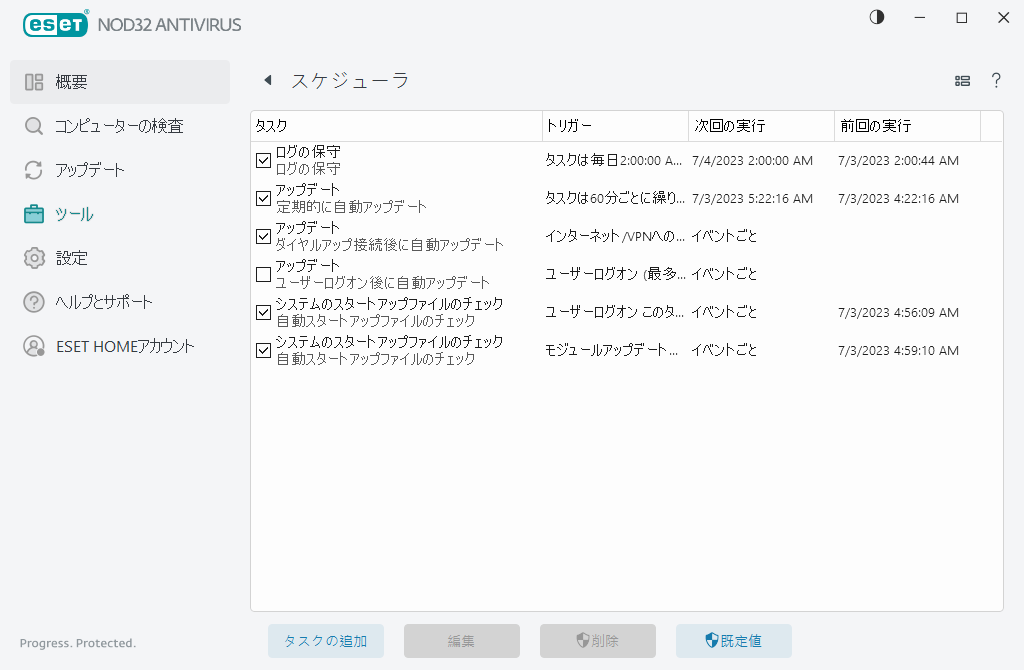This screenshot has width=1024, height=670.
Task: Click the ESET logo in the top corner
Action: point(55,24)
